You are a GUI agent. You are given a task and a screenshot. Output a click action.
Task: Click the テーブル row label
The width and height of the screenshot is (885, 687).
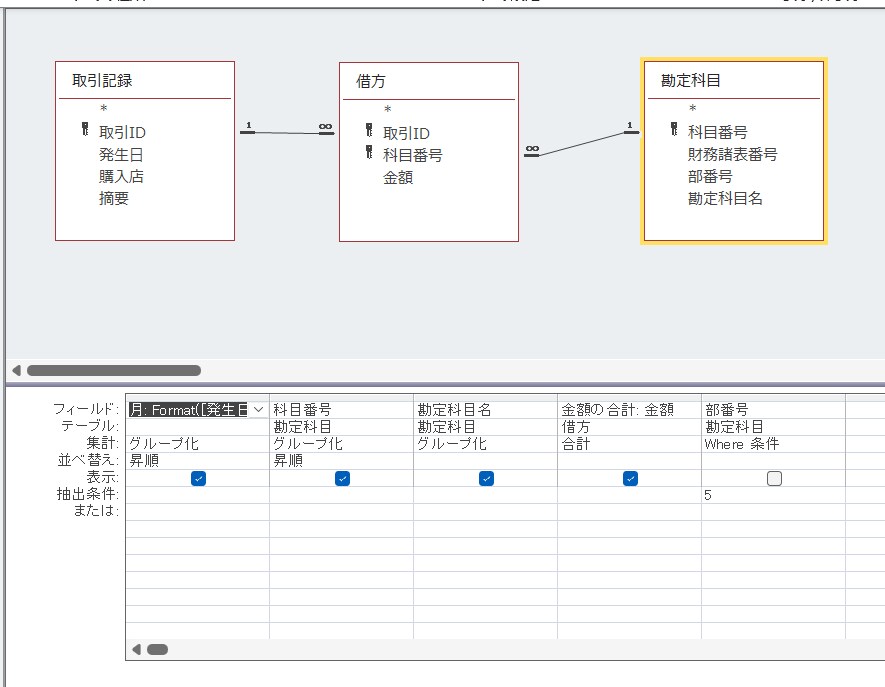point(90,426)
